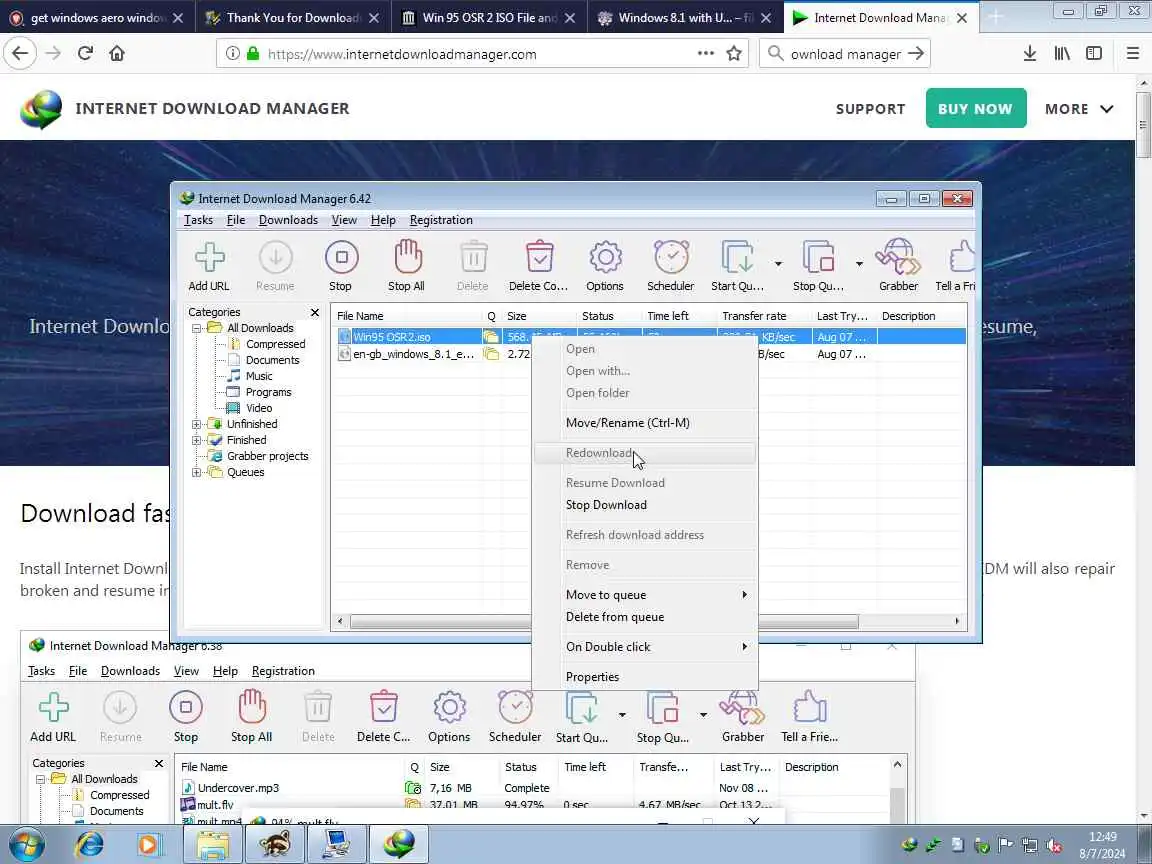The height and width of the screenshot is (864, 1152).
Task: Click Add URL icon in IDM 6.42 toolbar
Action: pos(209,258)
